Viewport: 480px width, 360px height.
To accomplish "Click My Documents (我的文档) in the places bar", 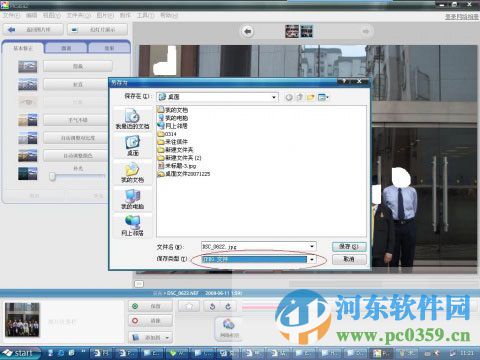I will click(x=132, y=173).
